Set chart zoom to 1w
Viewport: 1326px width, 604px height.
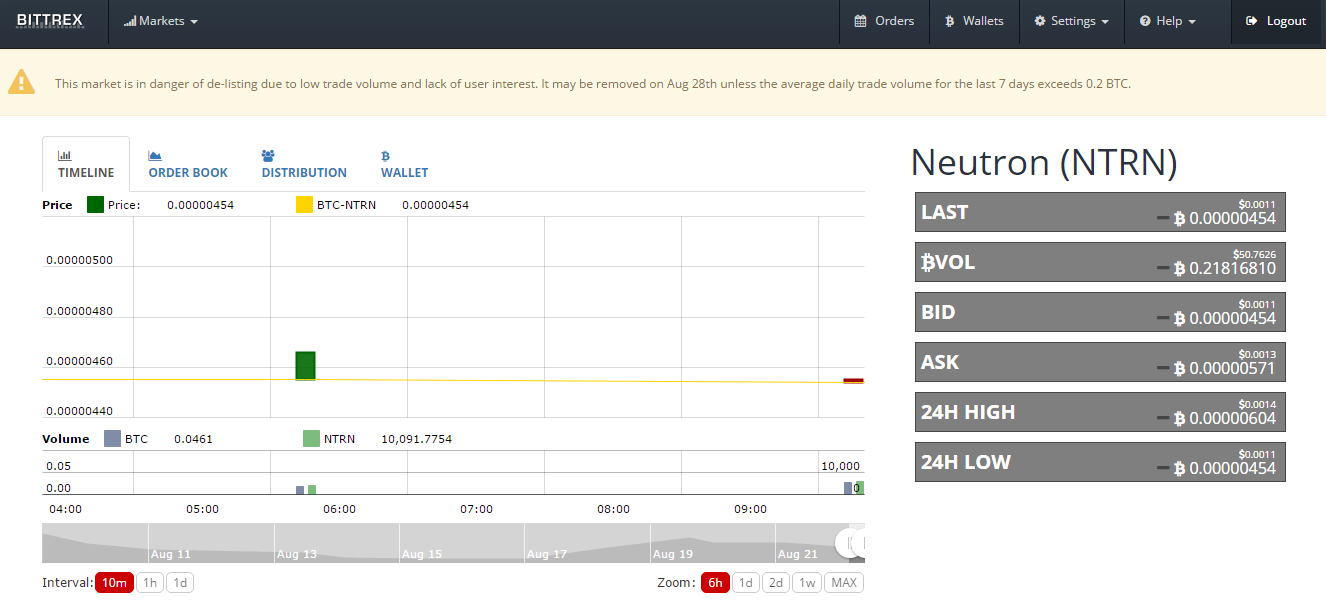point(807,583)
